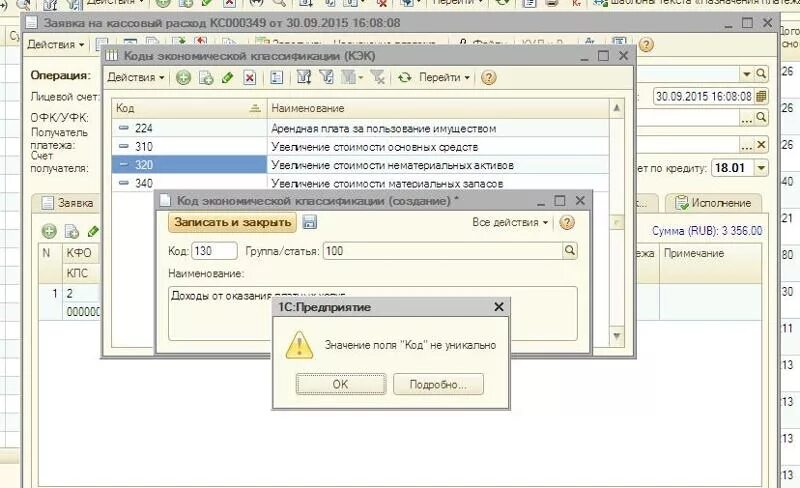Open Действия menu in the КЭК window
The width and height of the screenshot is (800, 488).
(136, 78)
